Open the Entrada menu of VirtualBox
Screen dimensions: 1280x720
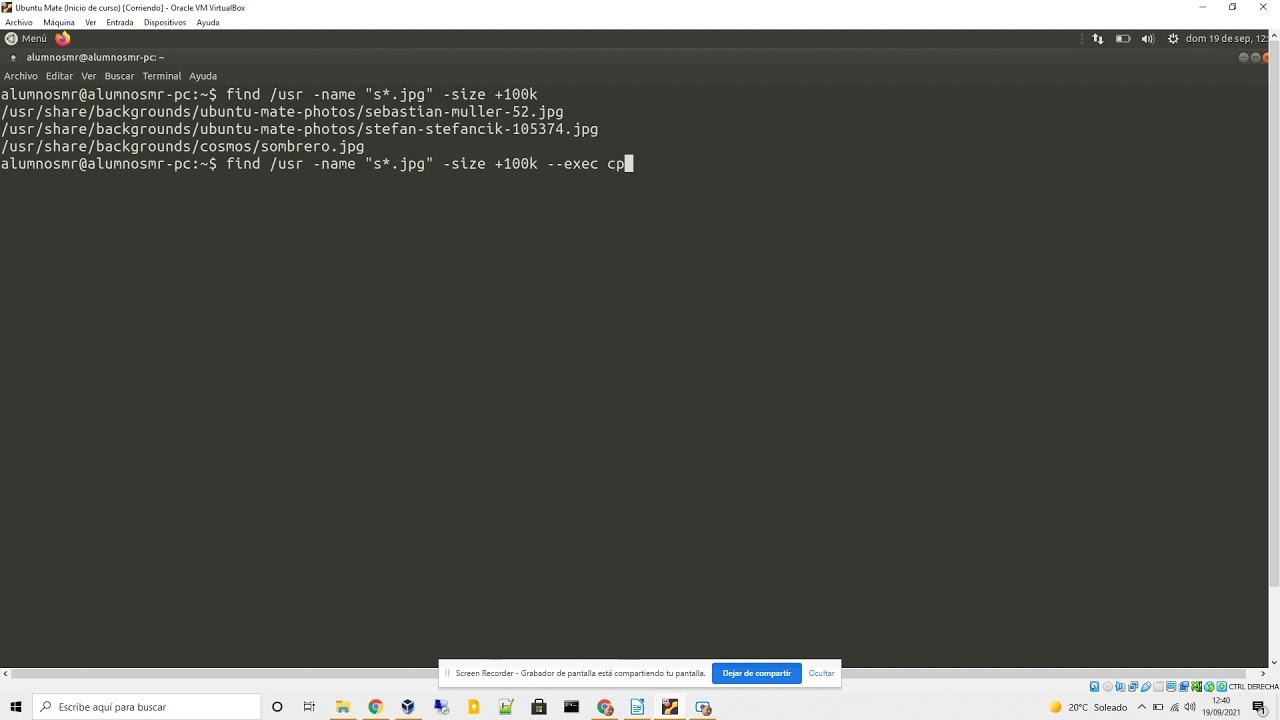tap(120, 22)
